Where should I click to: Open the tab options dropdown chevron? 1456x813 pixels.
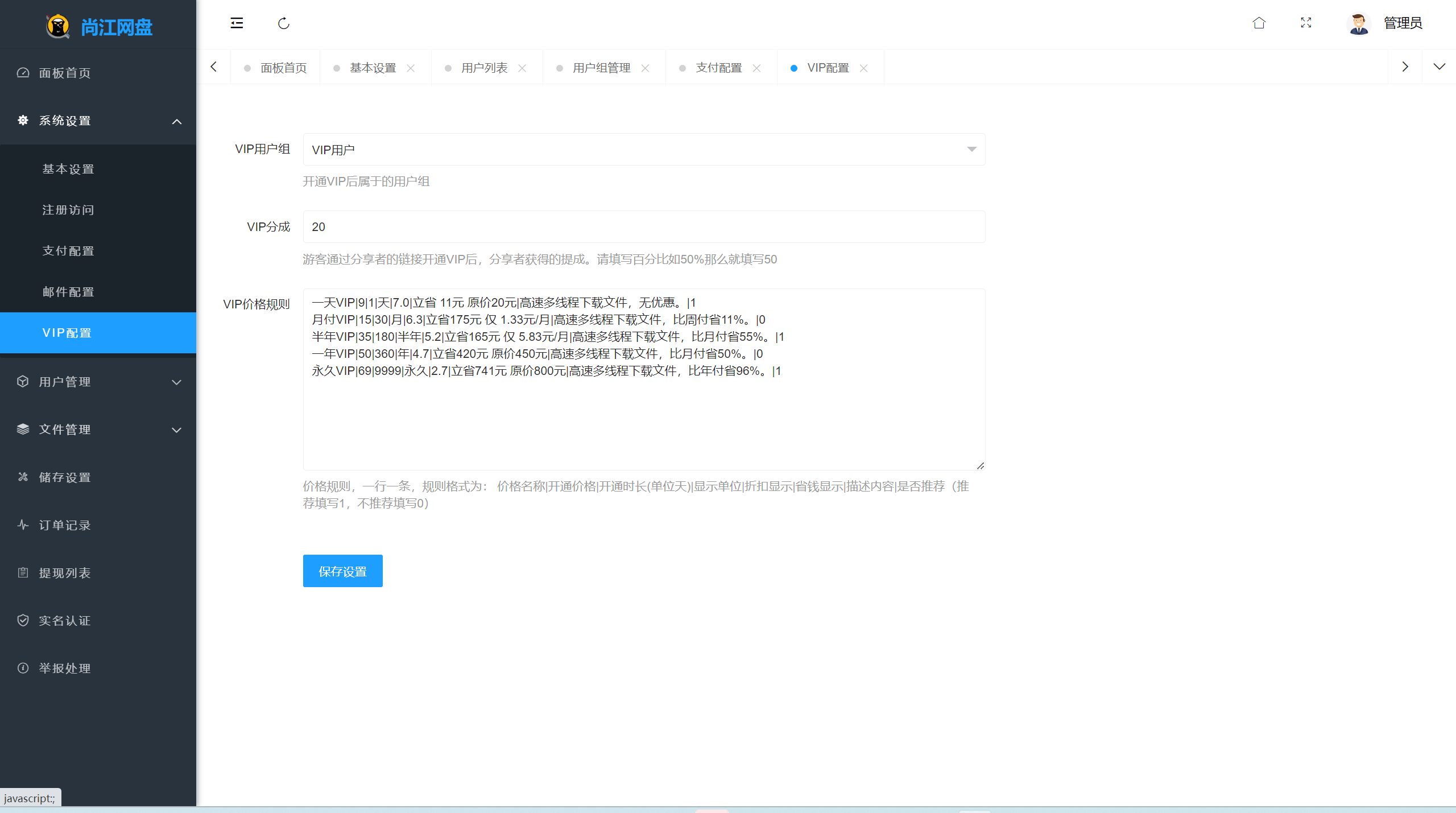1439,67
